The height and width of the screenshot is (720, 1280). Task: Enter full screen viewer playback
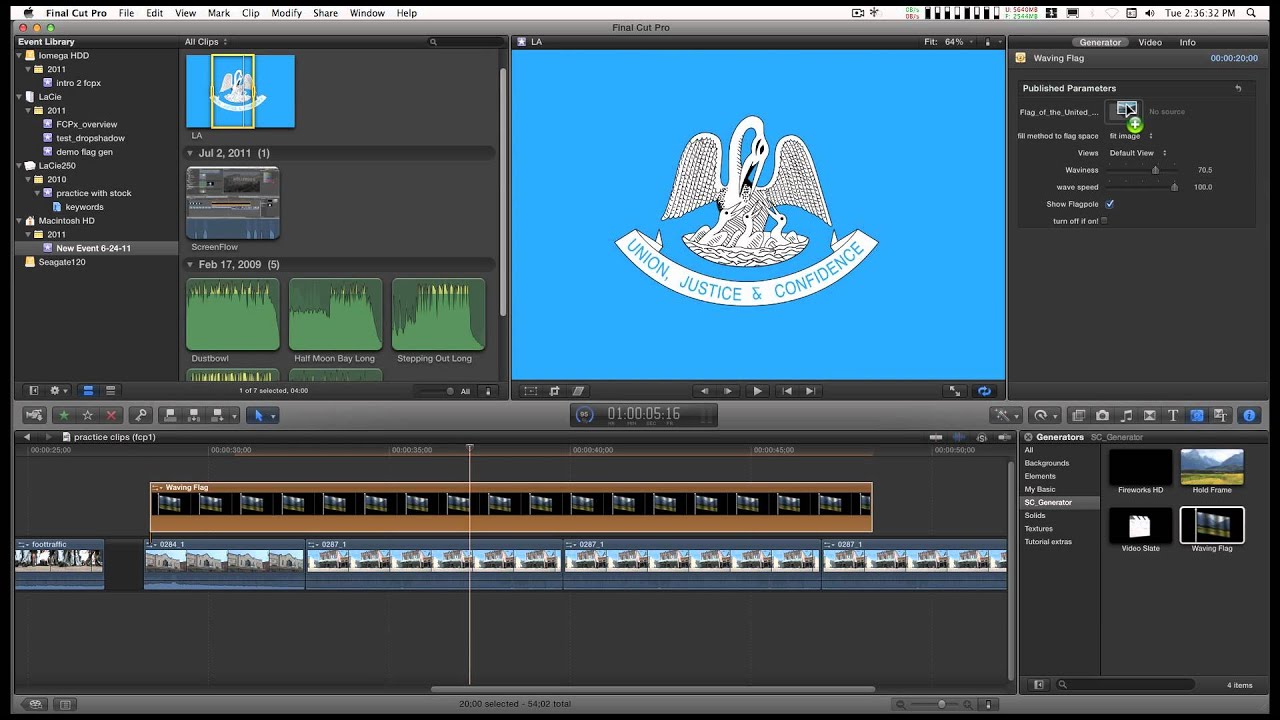point(955,391)
